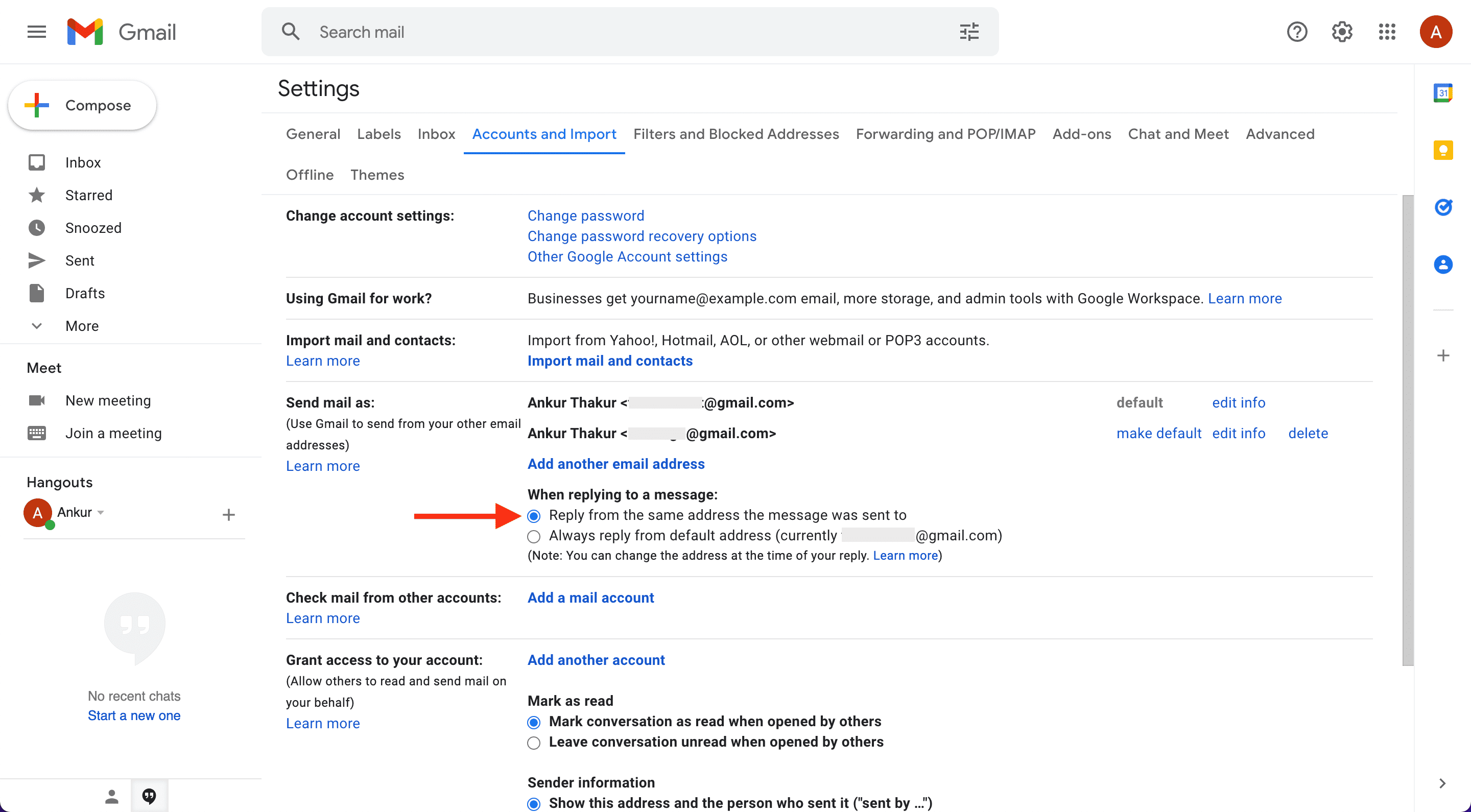Open Ankur Hangouts status dropdown
Viewport: 1471px width, 812px height.
[101, 512]
